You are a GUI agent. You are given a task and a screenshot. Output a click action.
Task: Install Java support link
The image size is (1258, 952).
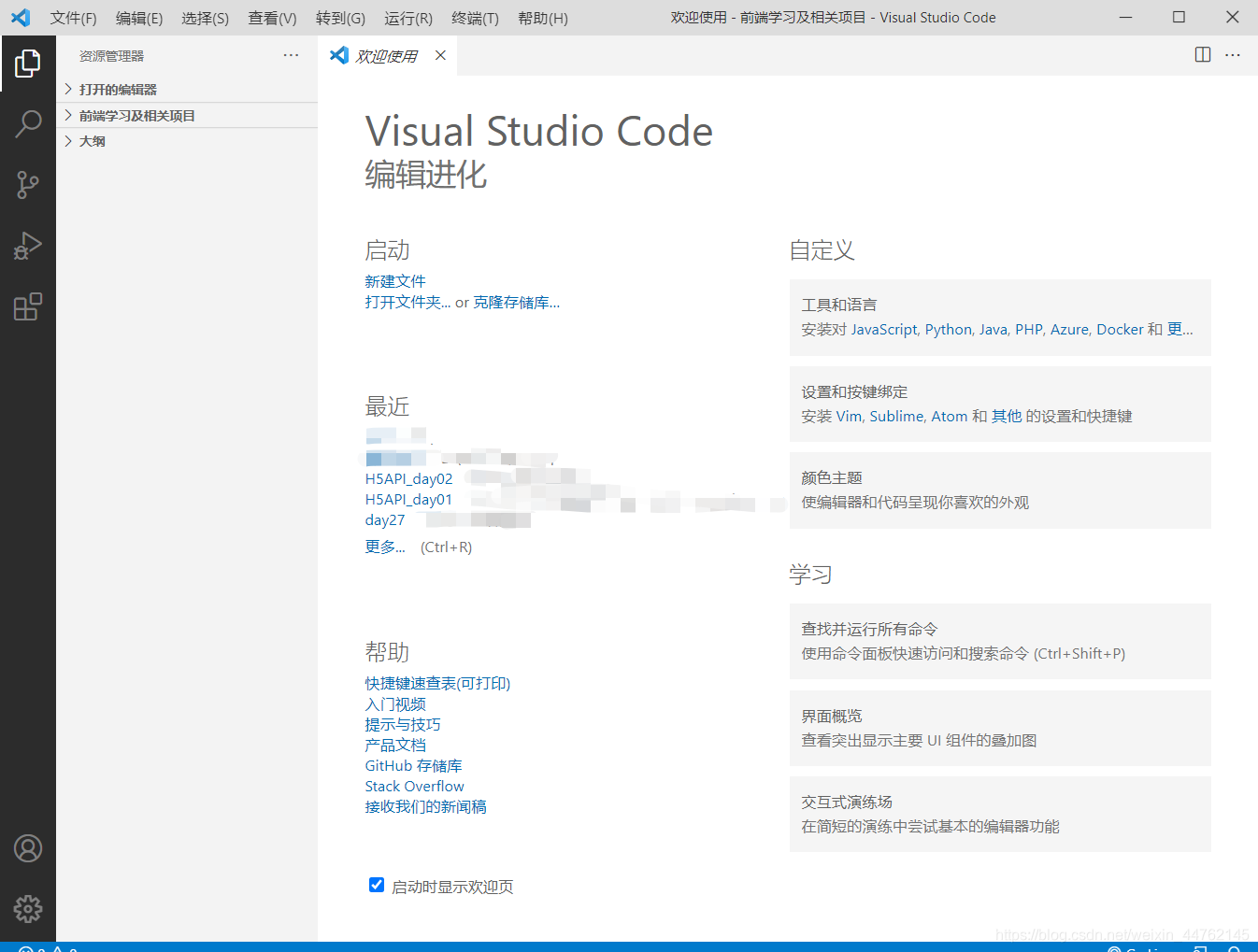(994, 329)
